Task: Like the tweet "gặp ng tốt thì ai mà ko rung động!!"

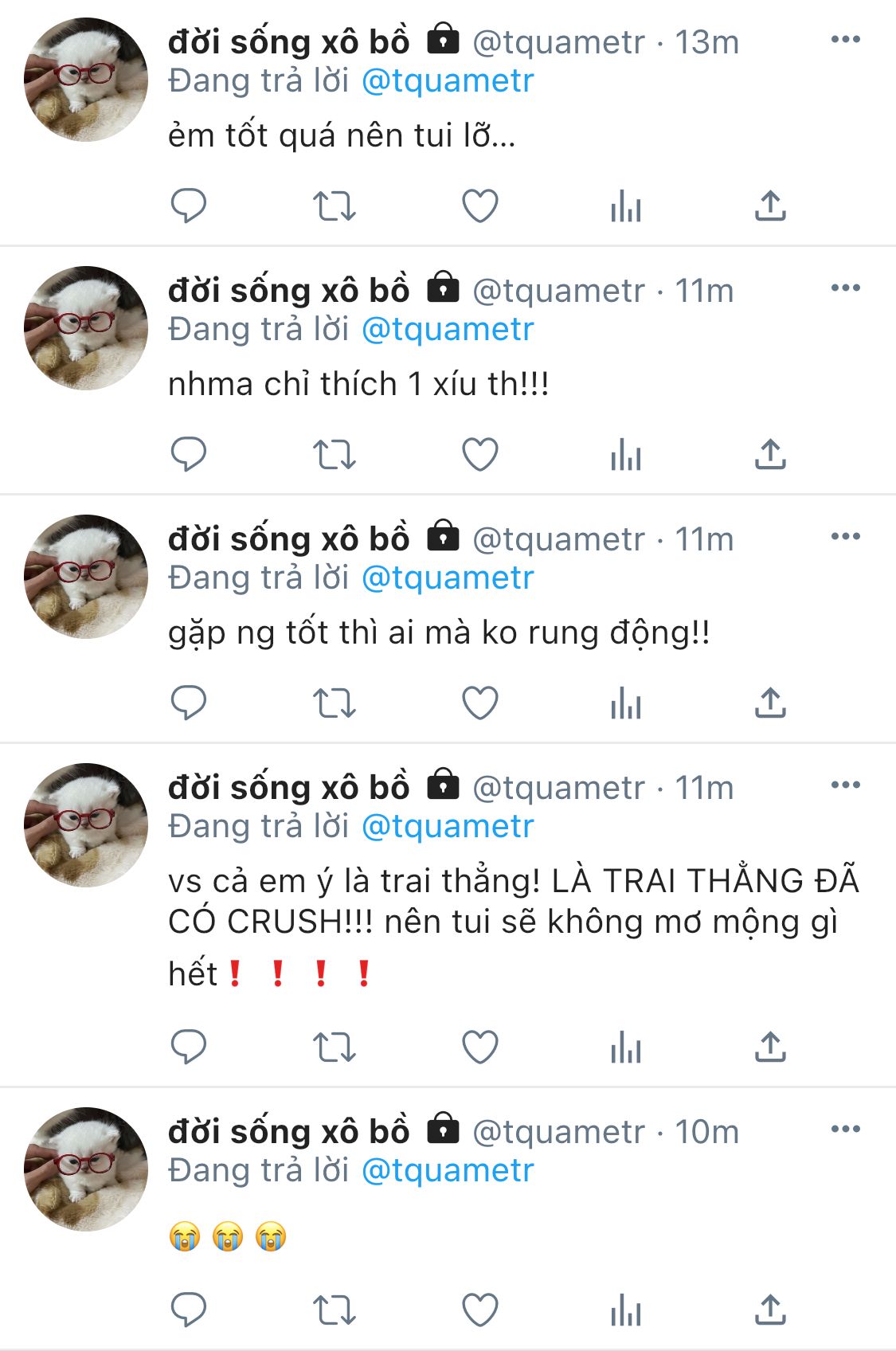Action: coord(480,703)
